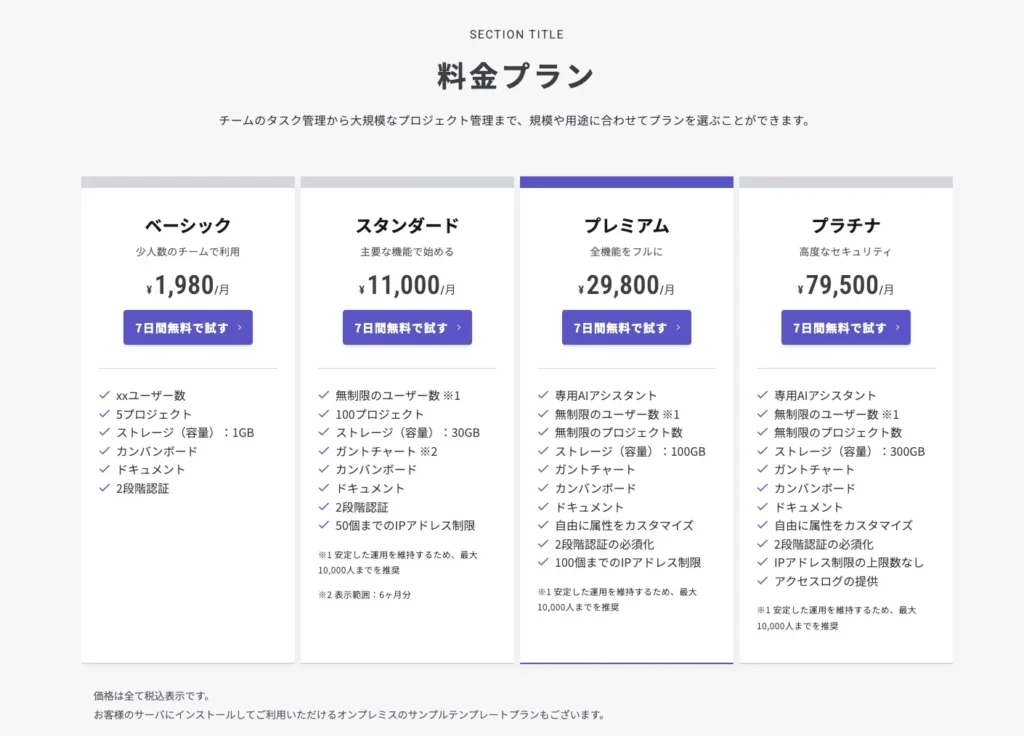Image resolution: width=1024 pixels, height=736 pixels.
Task: Click checkmark beside xxユーザー数
Action: [x=104, y=394]
